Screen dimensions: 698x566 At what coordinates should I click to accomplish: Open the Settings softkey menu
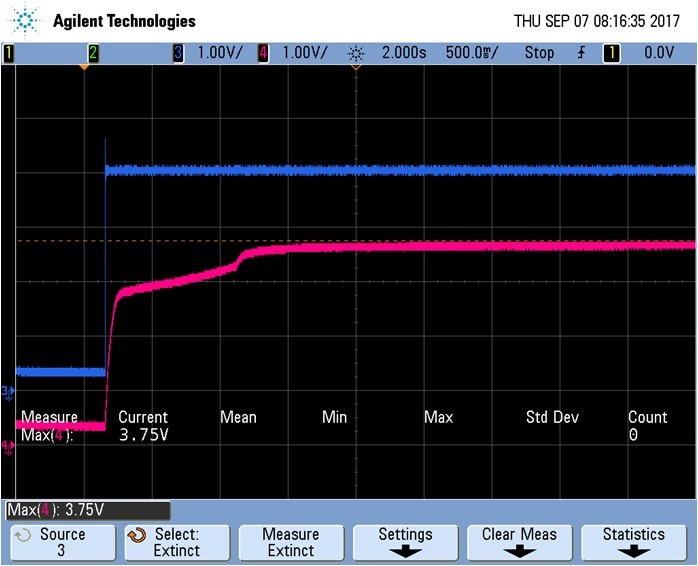tap(405, 542)
